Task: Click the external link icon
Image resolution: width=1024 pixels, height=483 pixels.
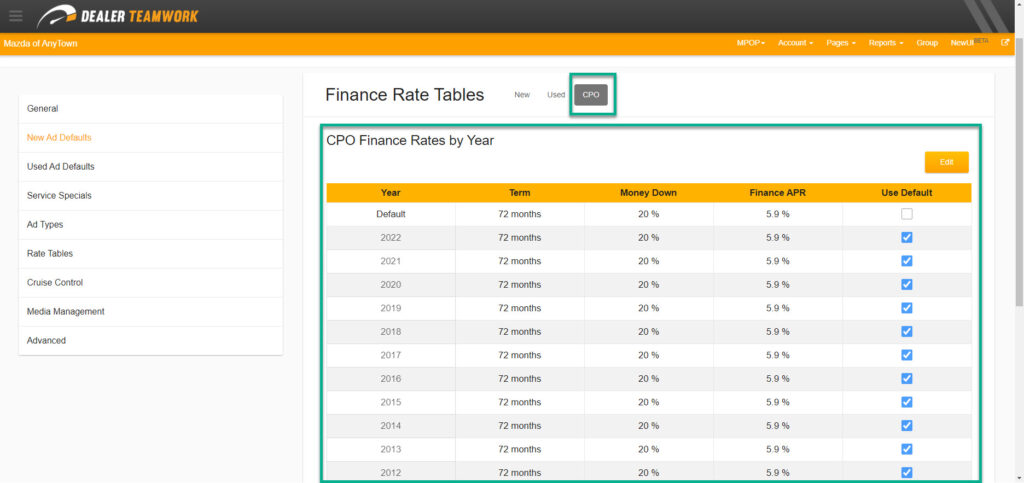Action: tap(1005, 43)
